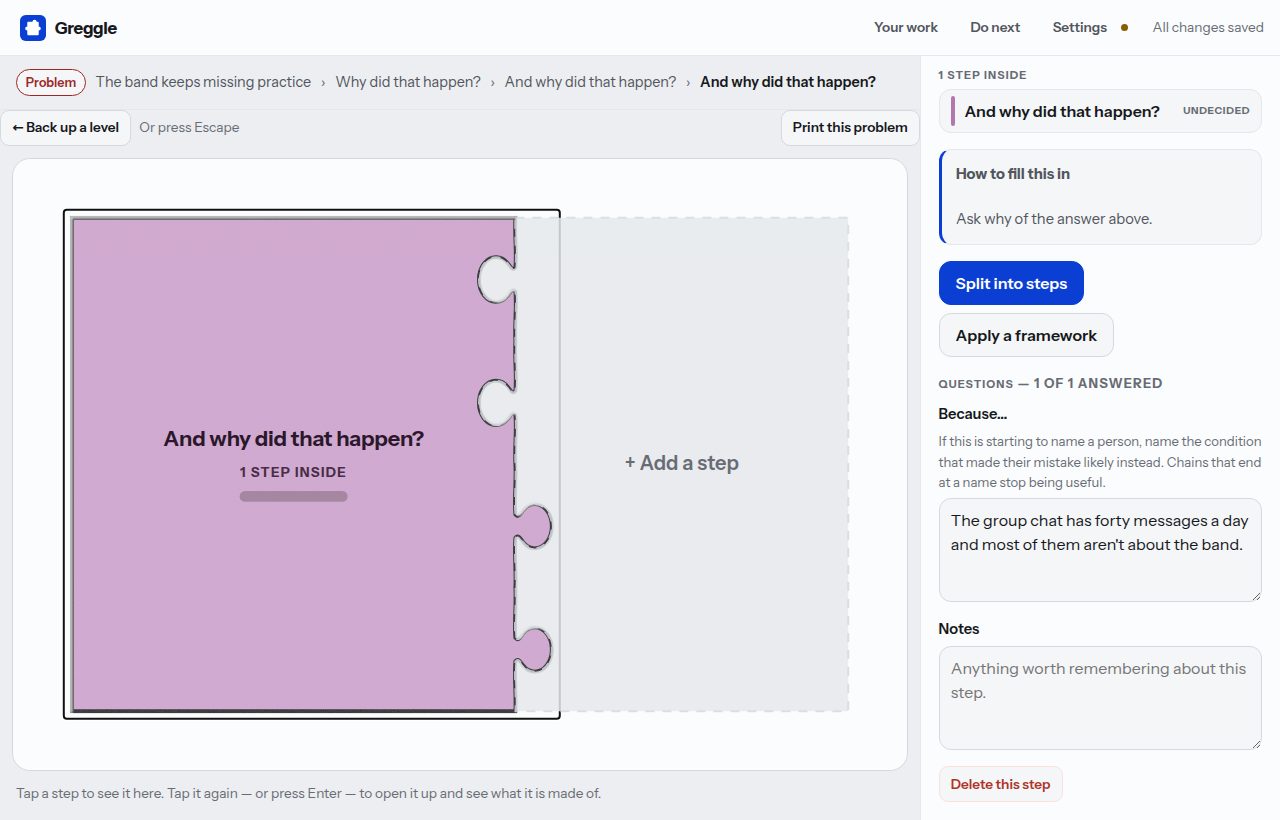The width and height of the screenshot is (1280, 820).
Task: Open first "Why did that happen?" breadcrumb
Action: [x=408, y=82]
